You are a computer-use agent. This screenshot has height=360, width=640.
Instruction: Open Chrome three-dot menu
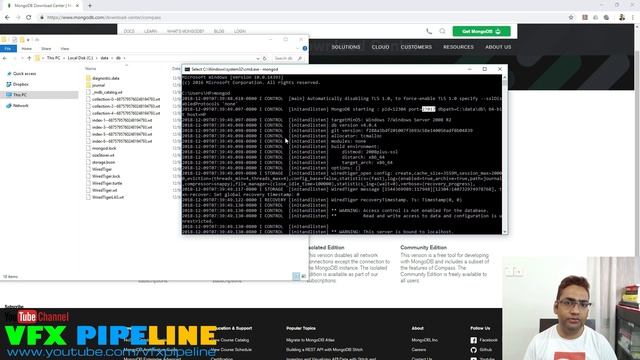coord(633,18)
